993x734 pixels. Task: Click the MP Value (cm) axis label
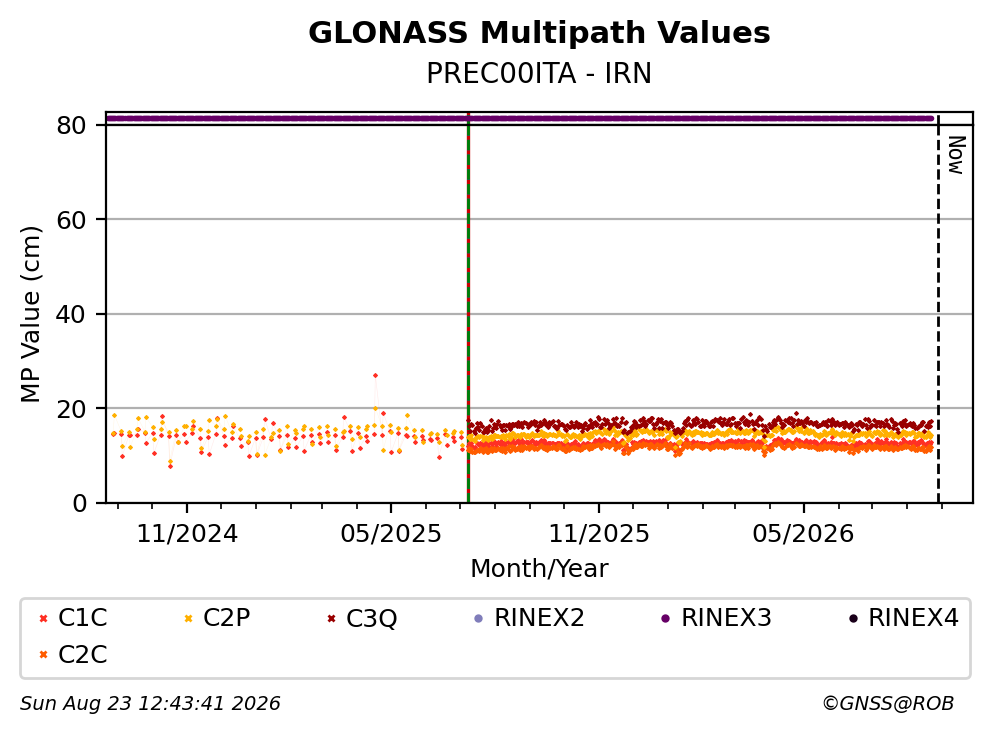(x=30, y=314)
